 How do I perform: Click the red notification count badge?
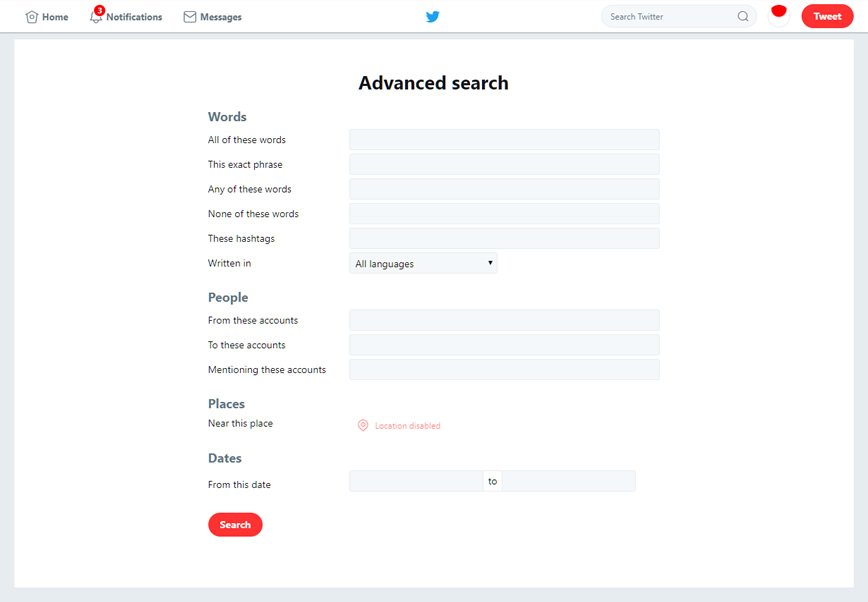point(100,11)
